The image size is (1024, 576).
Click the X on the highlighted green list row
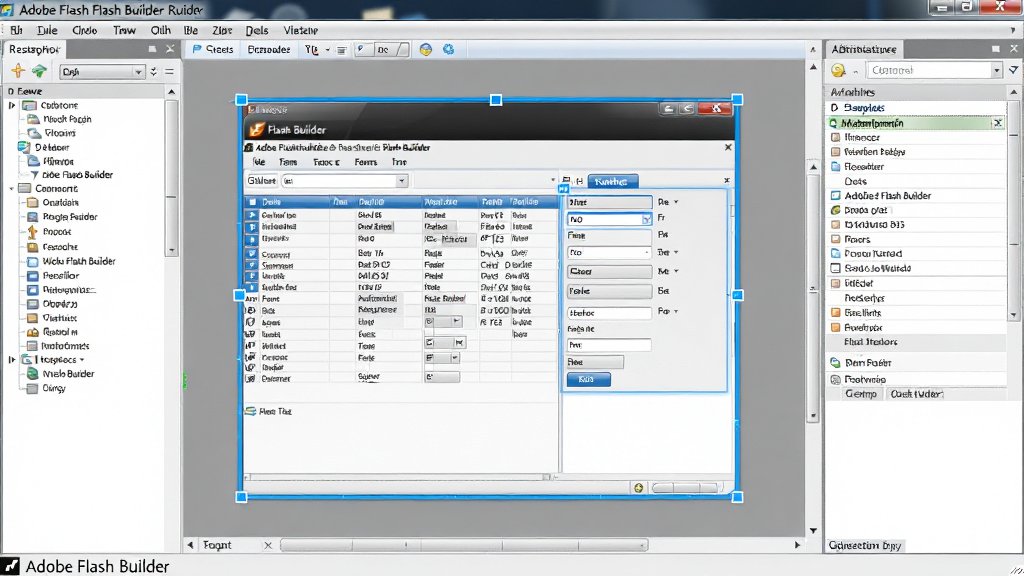click(998, 123)
